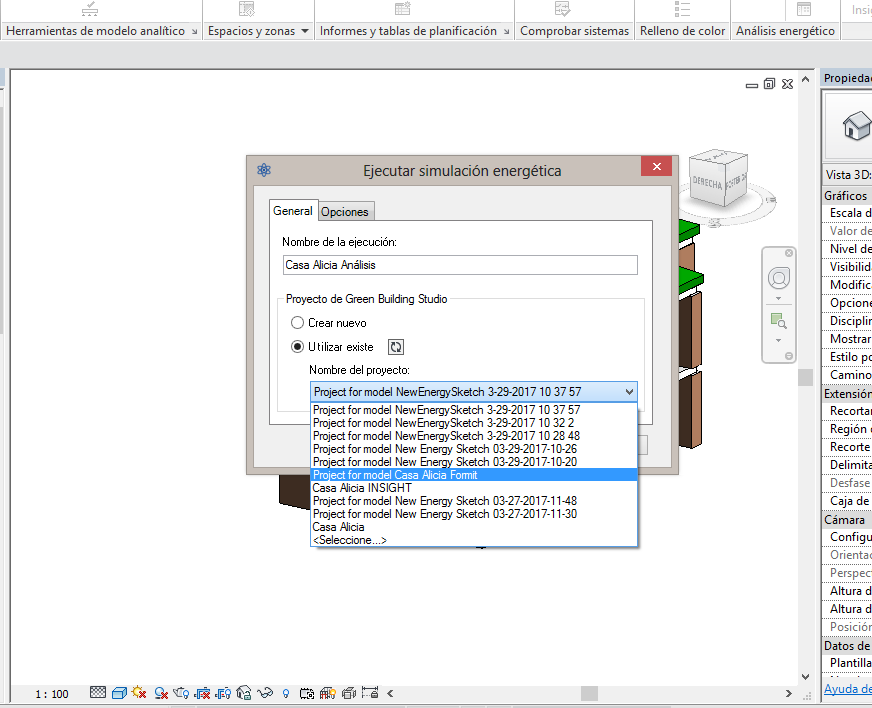Collapse the Nombre del proyecto combo box
The width and height of the screenshot is (872, 708).
coord(629,392)
